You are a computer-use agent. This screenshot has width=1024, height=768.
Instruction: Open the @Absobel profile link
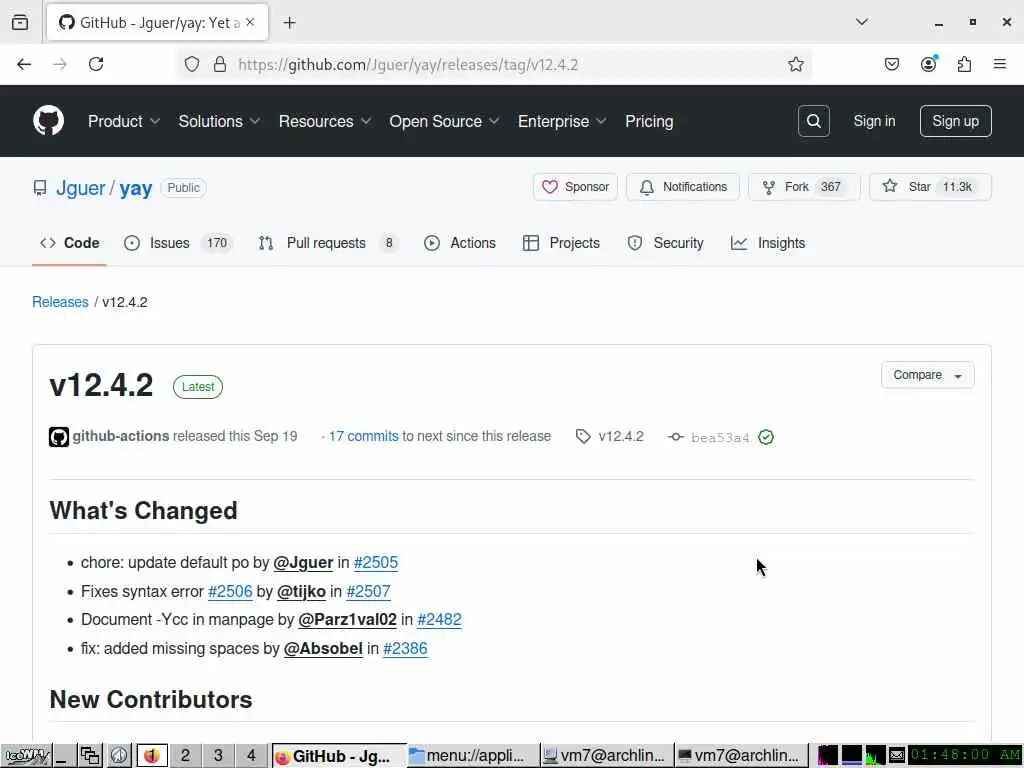click(323, 648)
